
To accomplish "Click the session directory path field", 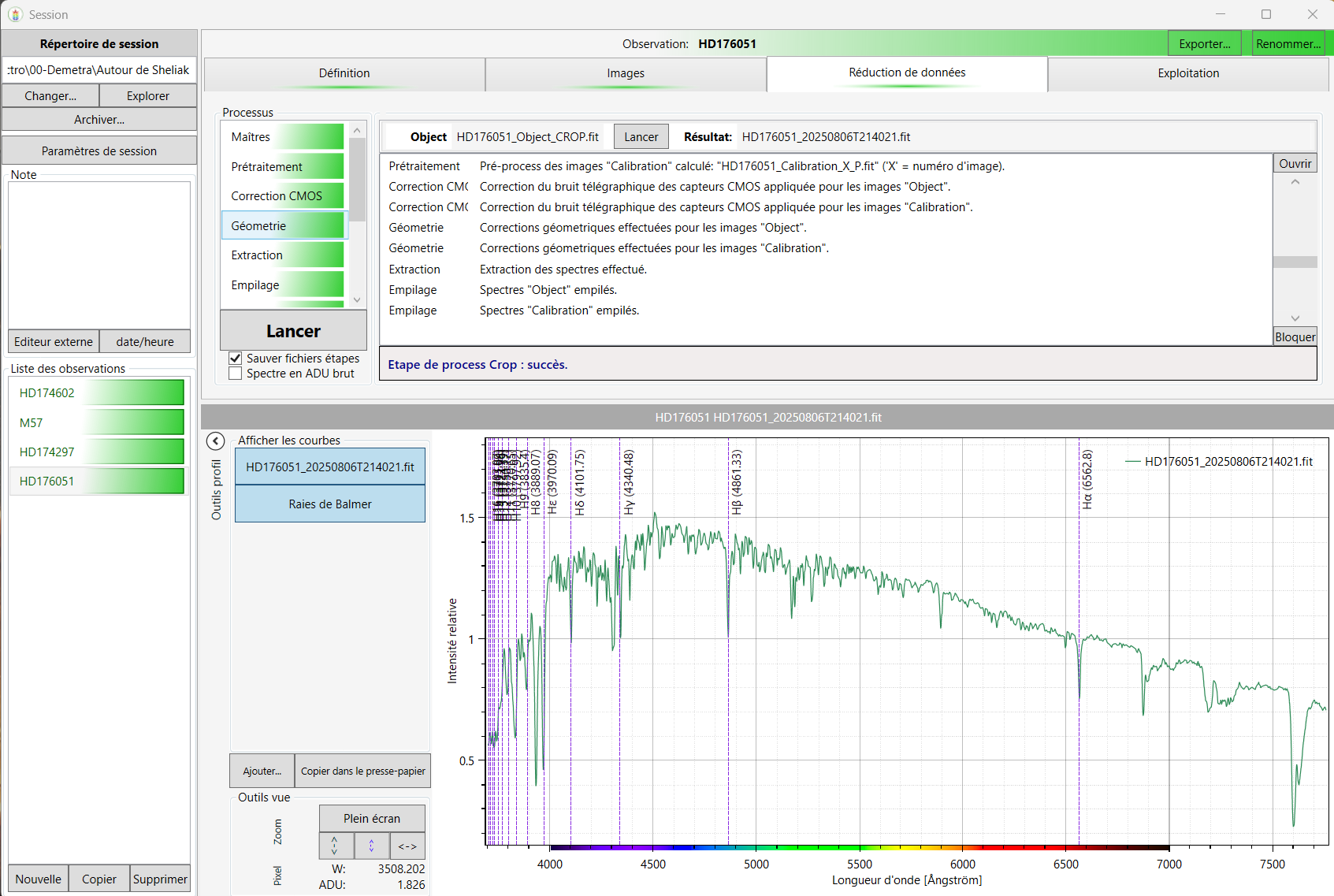I will click(99, 70).
